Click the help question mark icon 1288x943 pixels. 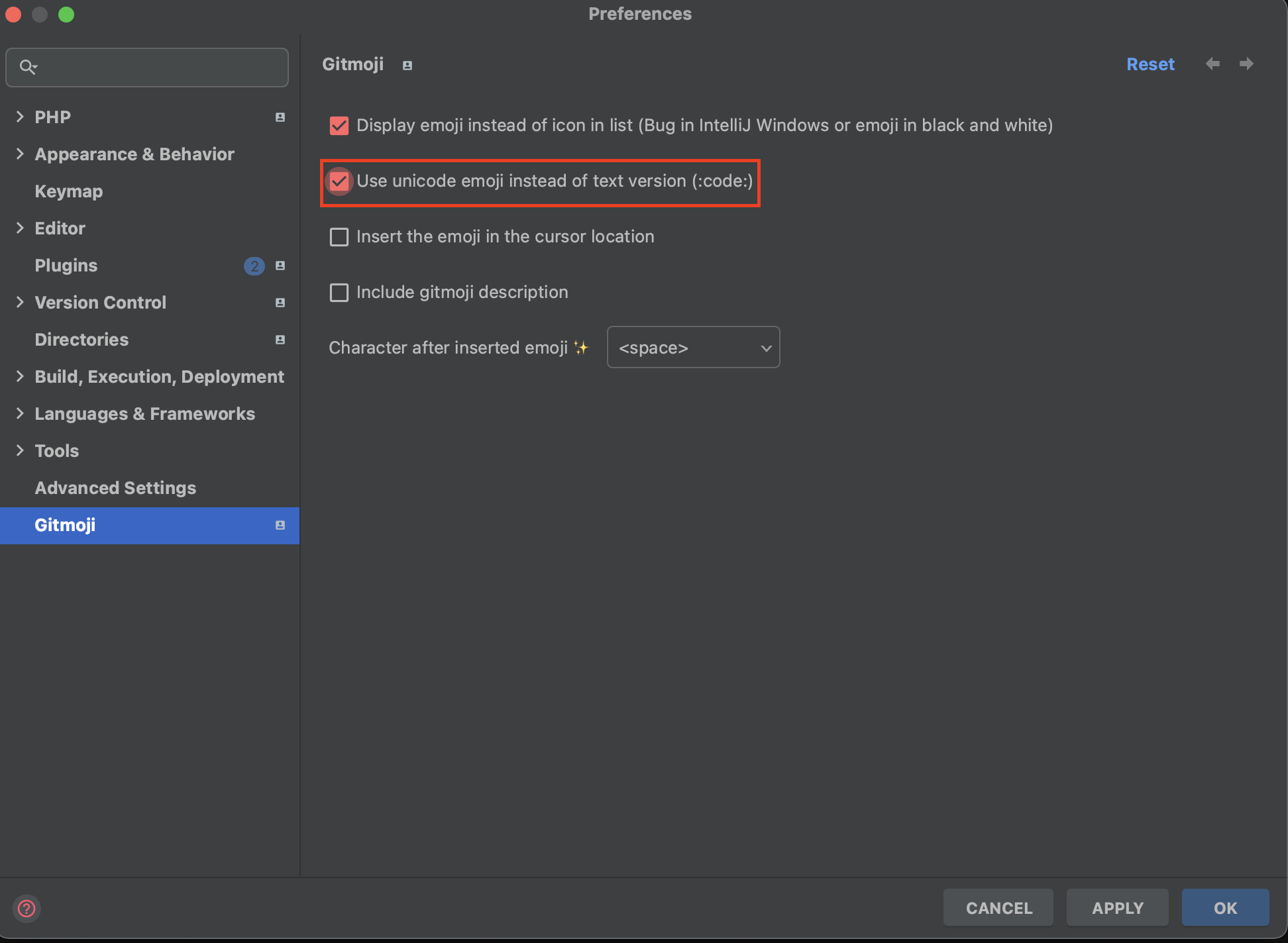click(x=27, y=908)
